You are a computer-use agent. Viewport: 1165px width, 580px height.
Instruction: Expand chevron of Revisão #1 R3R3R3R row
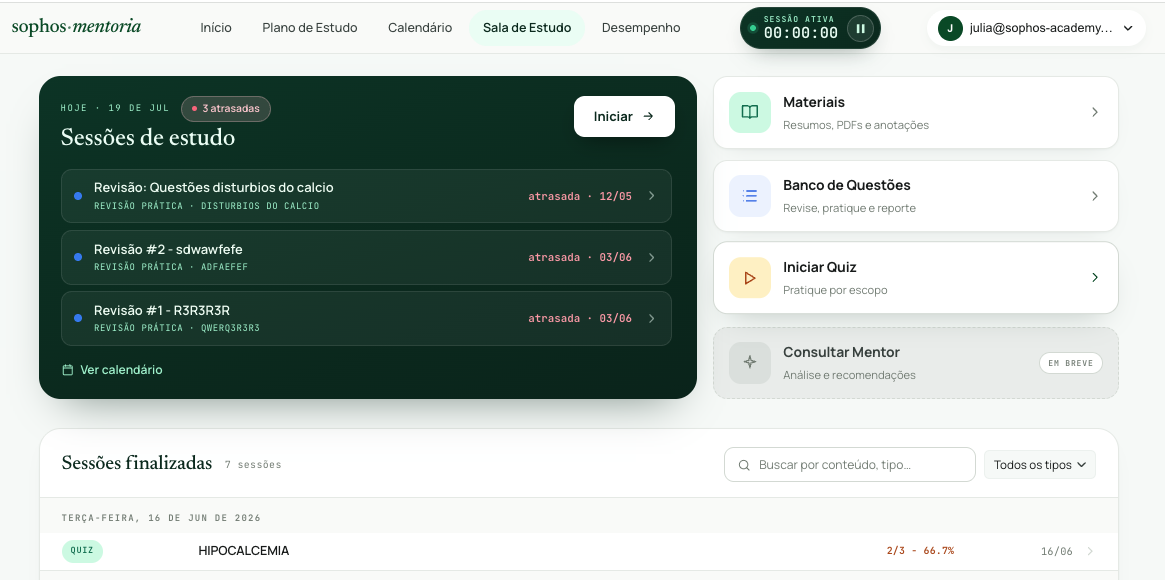(x=652, y=318)
